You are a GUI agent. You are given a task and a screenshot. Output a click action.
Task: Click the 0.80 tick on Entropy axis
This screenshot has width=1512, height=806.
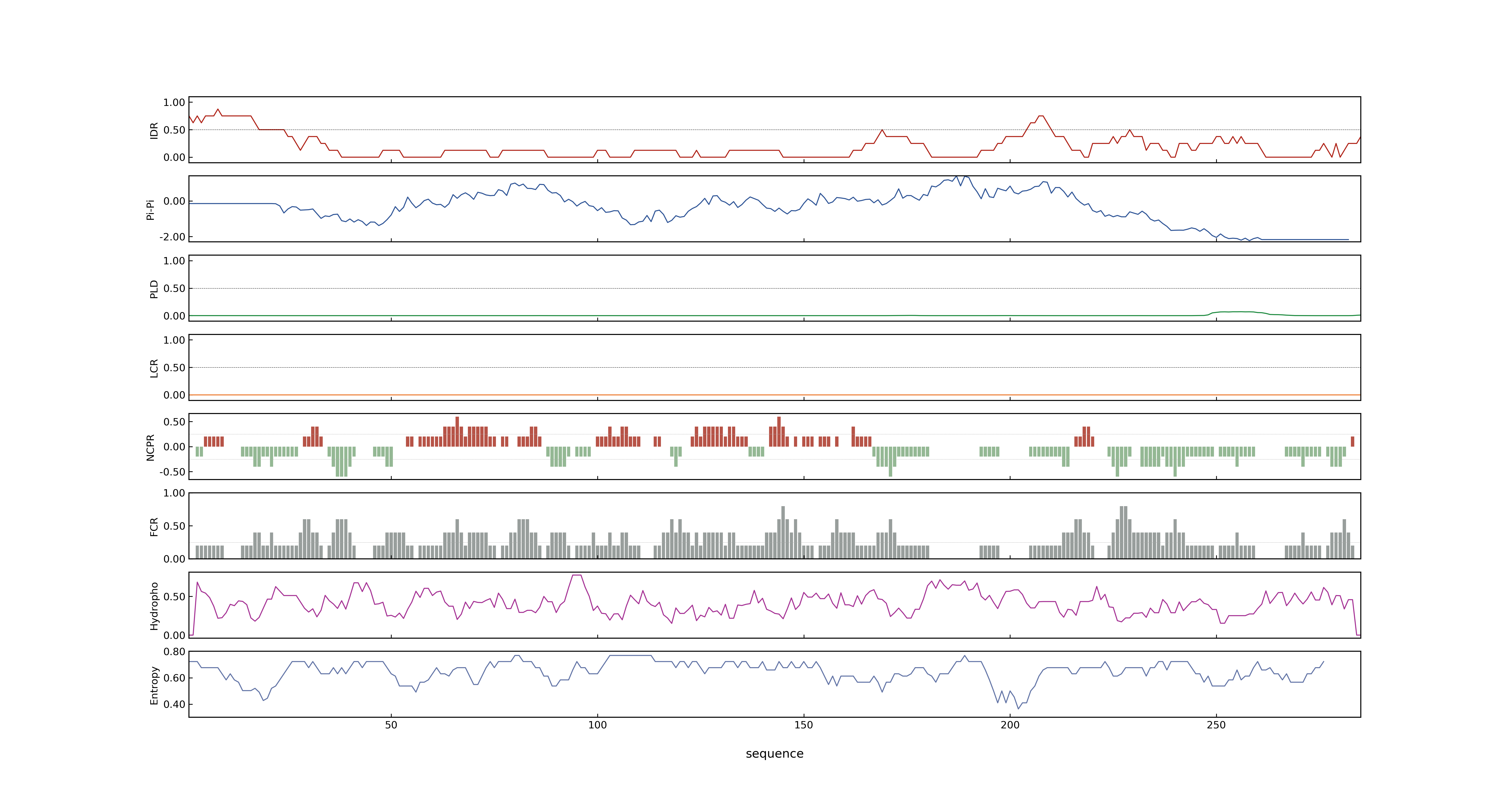(x=174, y=652)
